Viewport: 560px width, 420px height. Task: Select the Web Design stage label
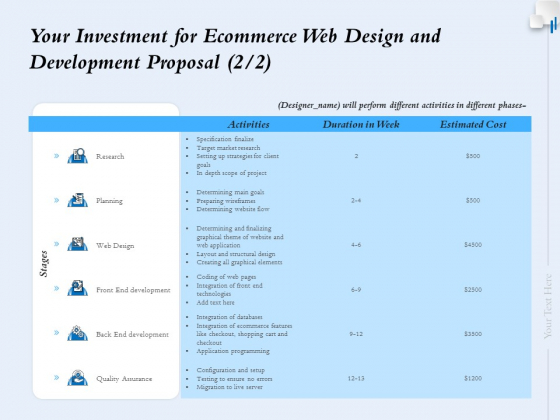point(115,246)
